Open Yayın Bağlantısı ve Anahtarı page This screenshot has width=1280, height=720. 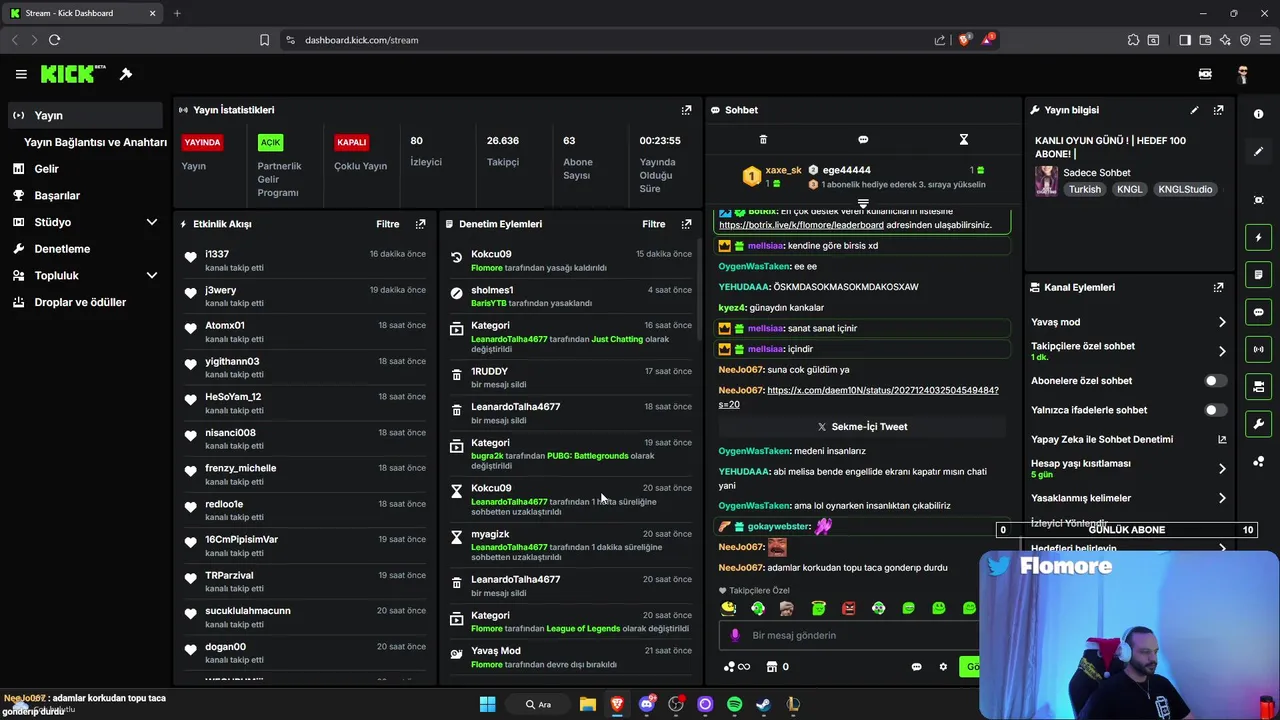95,142
